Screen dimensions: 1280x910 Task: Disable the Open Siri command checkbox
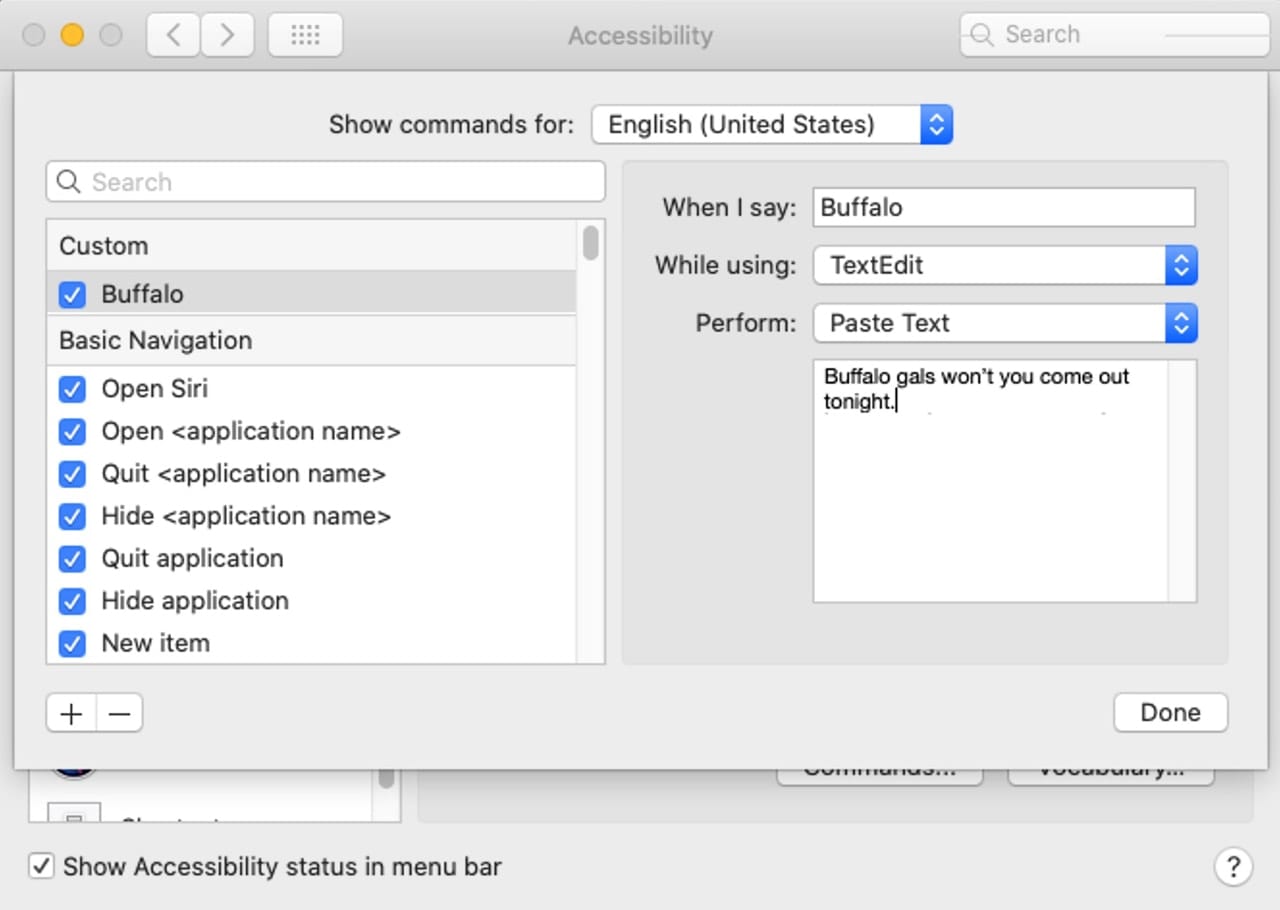point(72,389)
